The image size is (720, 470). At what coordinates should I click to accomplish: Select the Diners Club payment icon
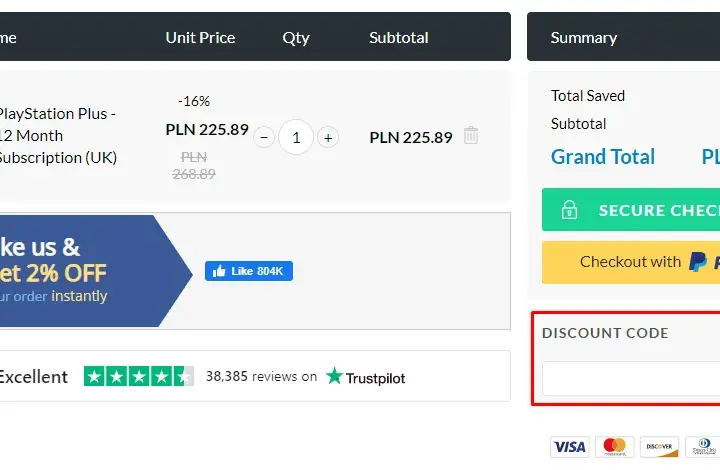[x=703, y=447]
